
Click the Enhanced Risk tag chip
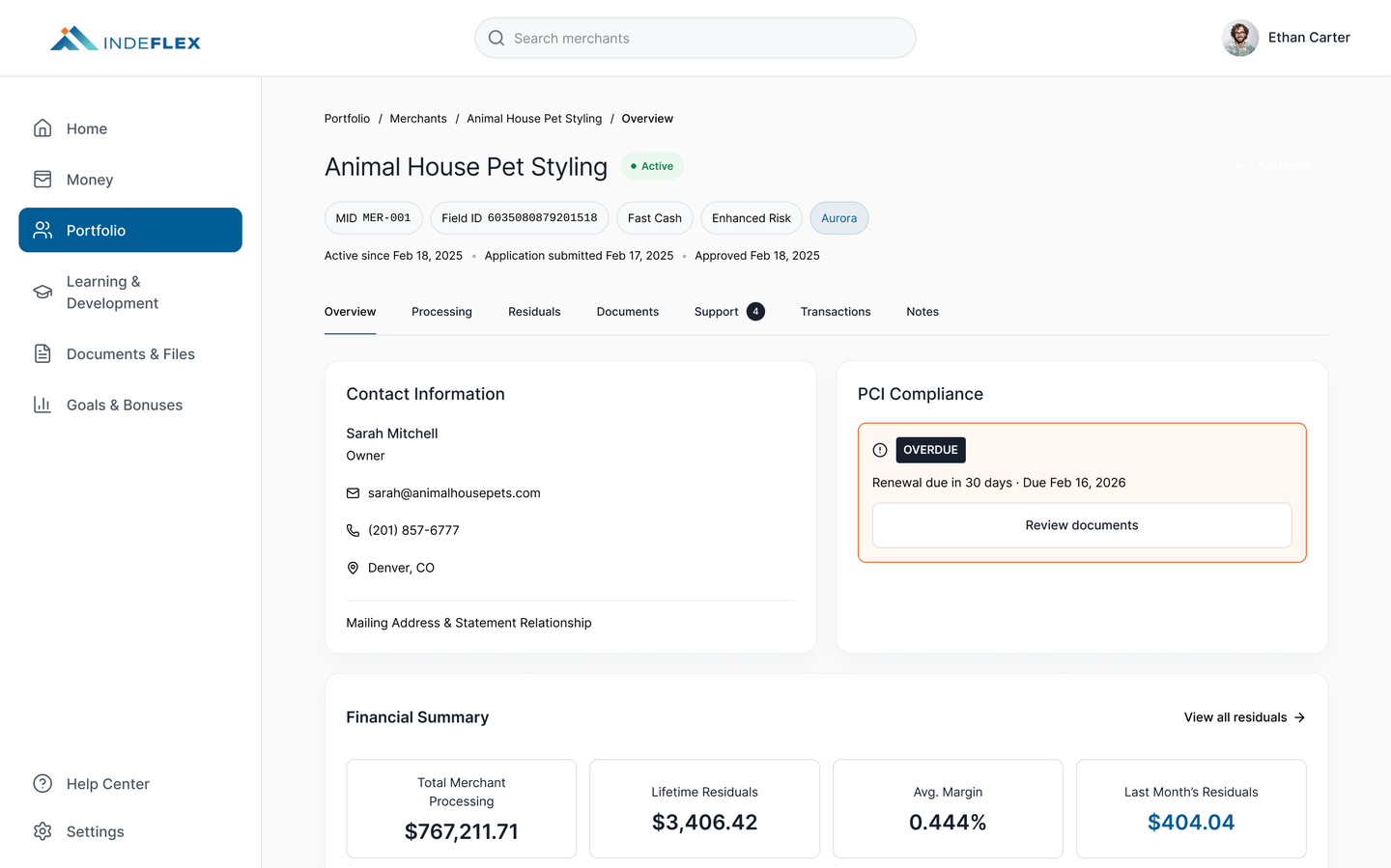tap(752, 218)
